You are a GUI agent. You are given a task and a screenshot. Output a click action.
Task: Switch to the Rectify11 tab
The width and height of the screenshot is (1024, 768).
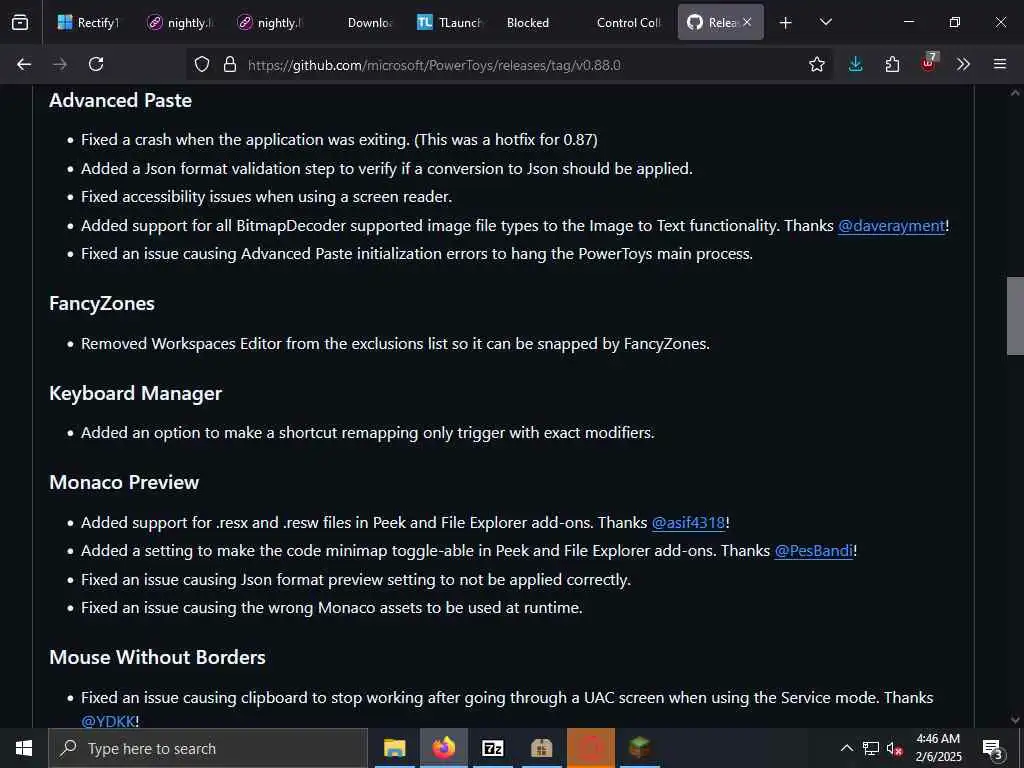[88, 22]
